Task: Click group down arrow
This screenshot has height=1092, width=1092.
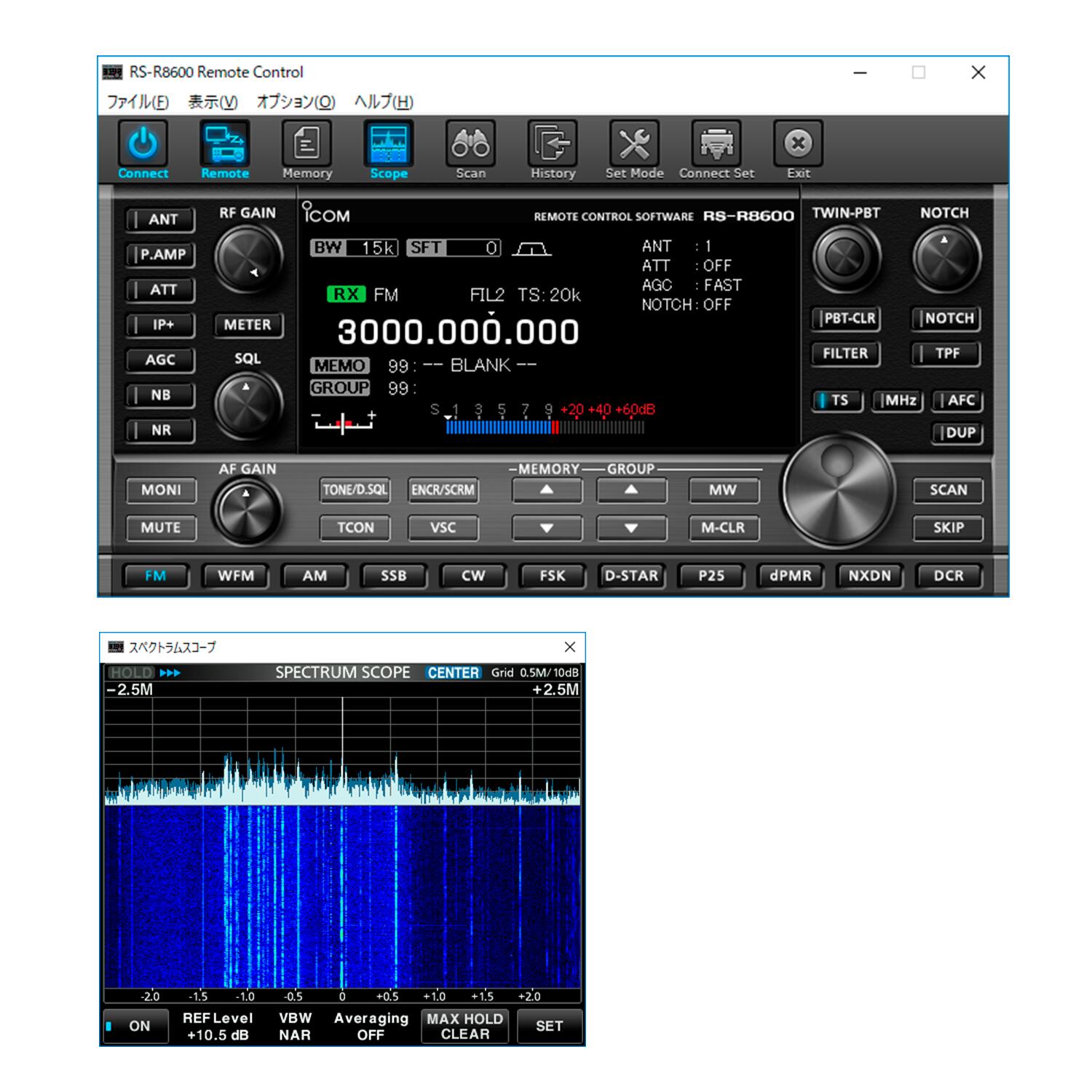Action: 632,528
